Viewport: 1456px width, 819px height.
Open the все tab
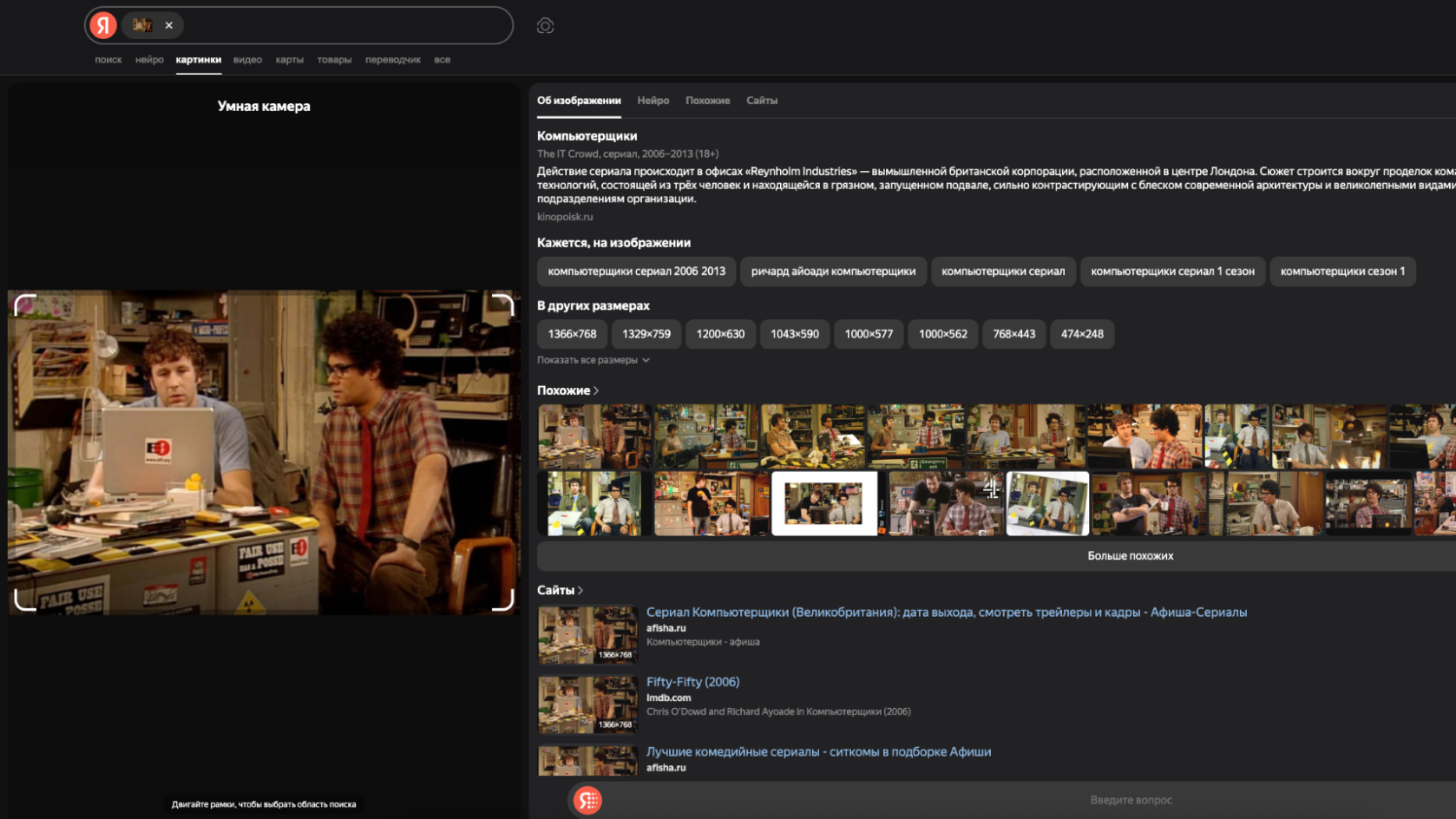(442, 60)
